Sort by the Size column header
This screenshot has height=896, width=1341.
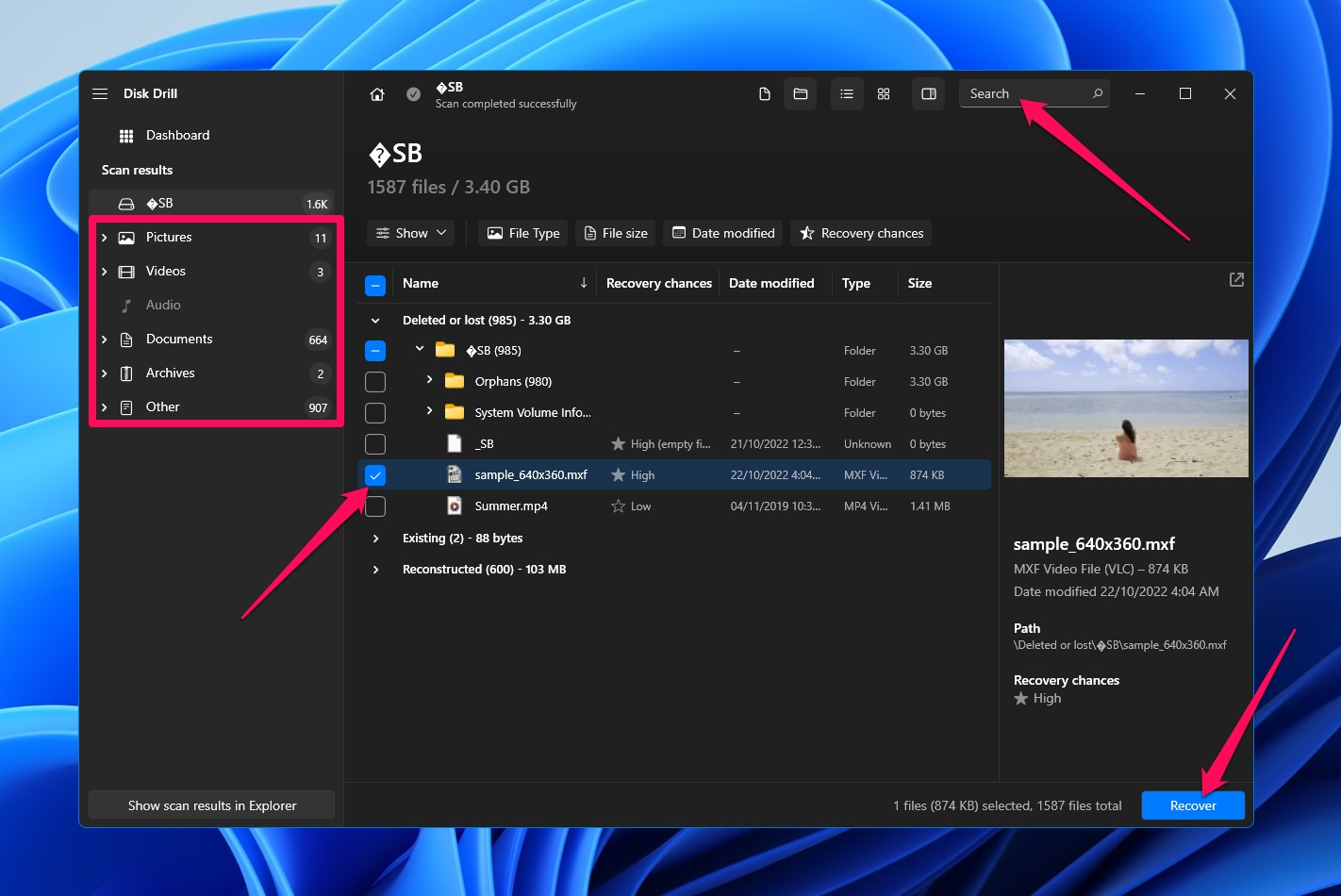(919, 284)
